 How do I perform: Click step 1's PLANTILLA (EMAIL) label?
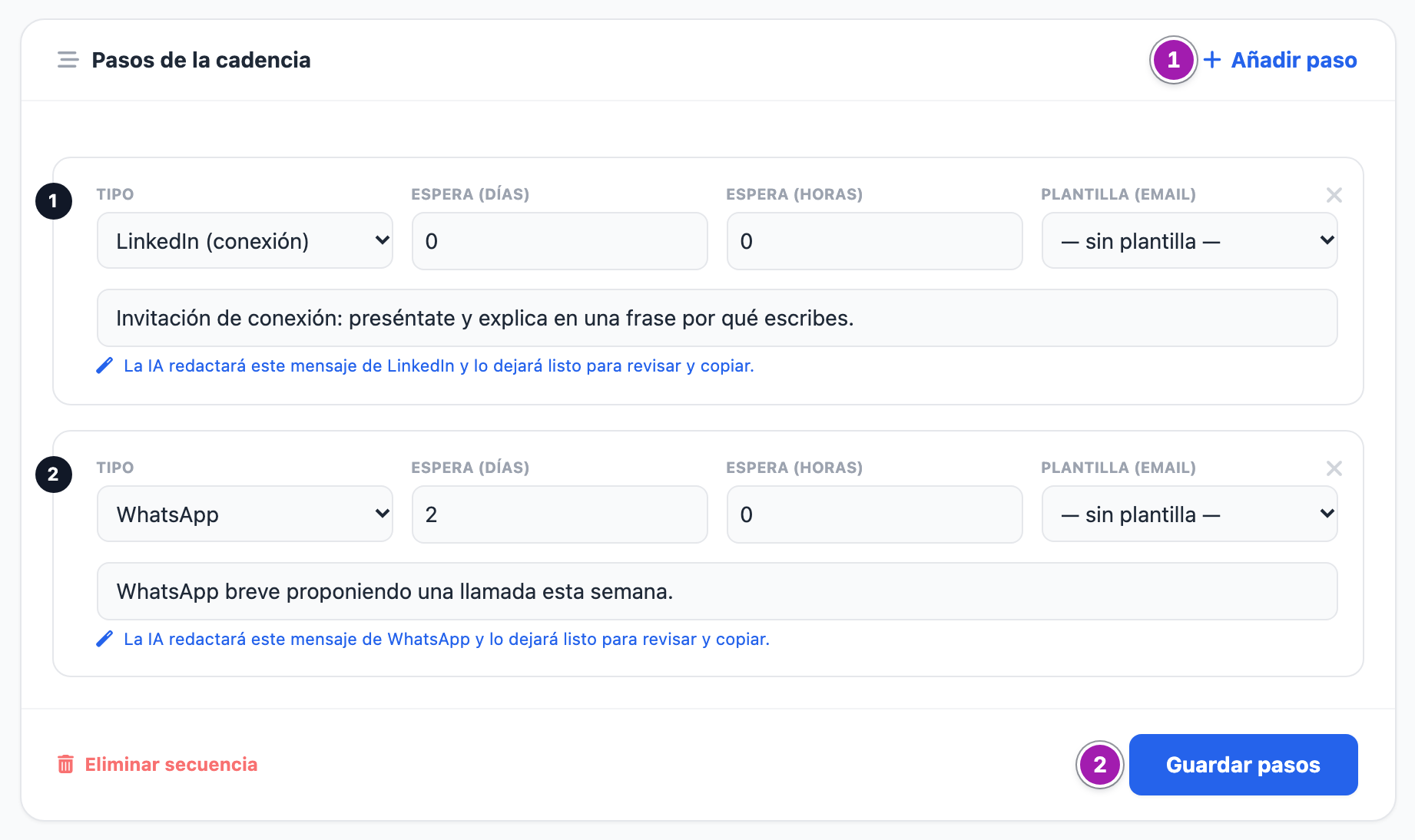(1118, 194)
